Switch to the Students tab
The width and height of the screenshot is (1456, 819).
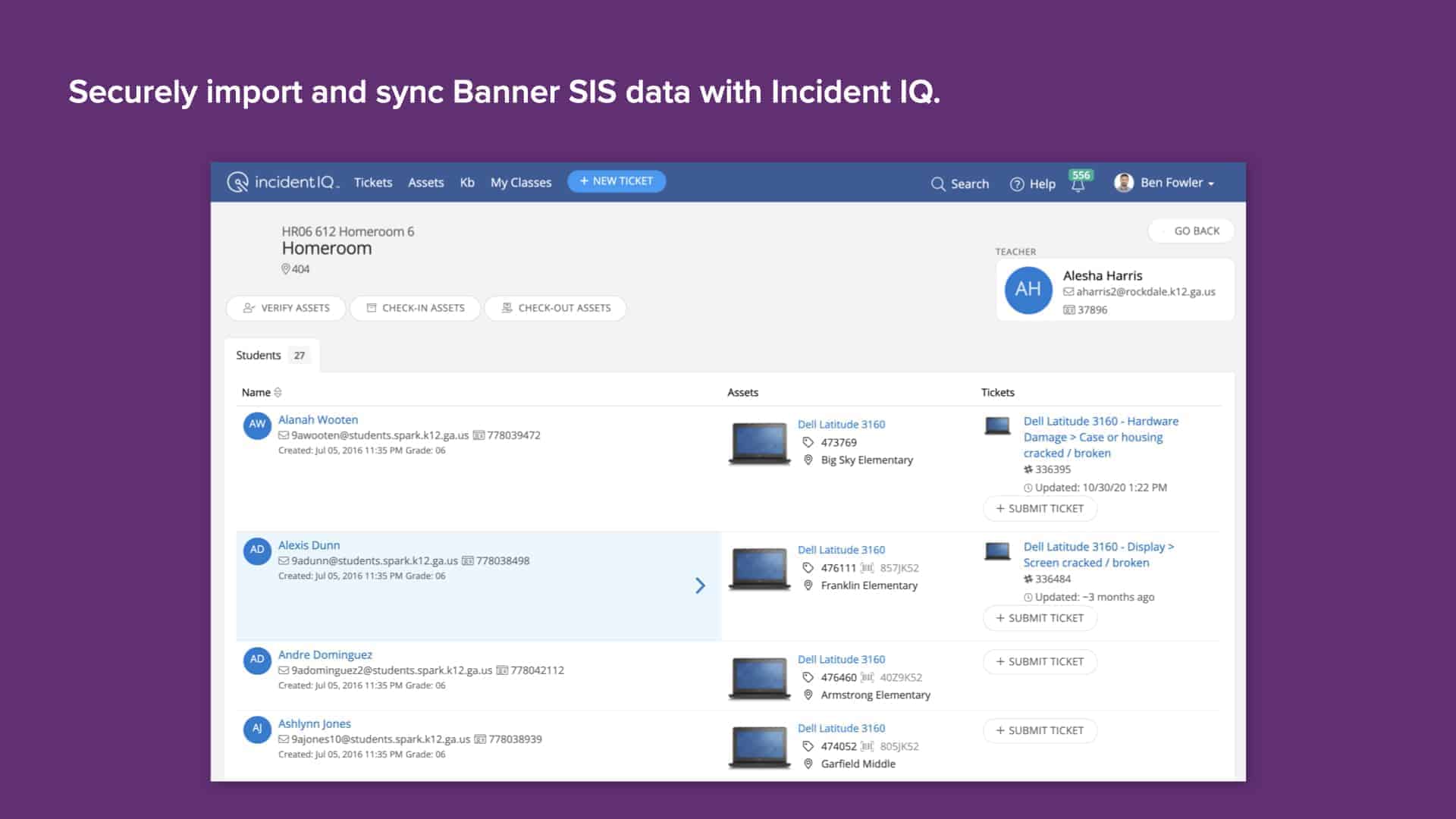tap(259, 354)
